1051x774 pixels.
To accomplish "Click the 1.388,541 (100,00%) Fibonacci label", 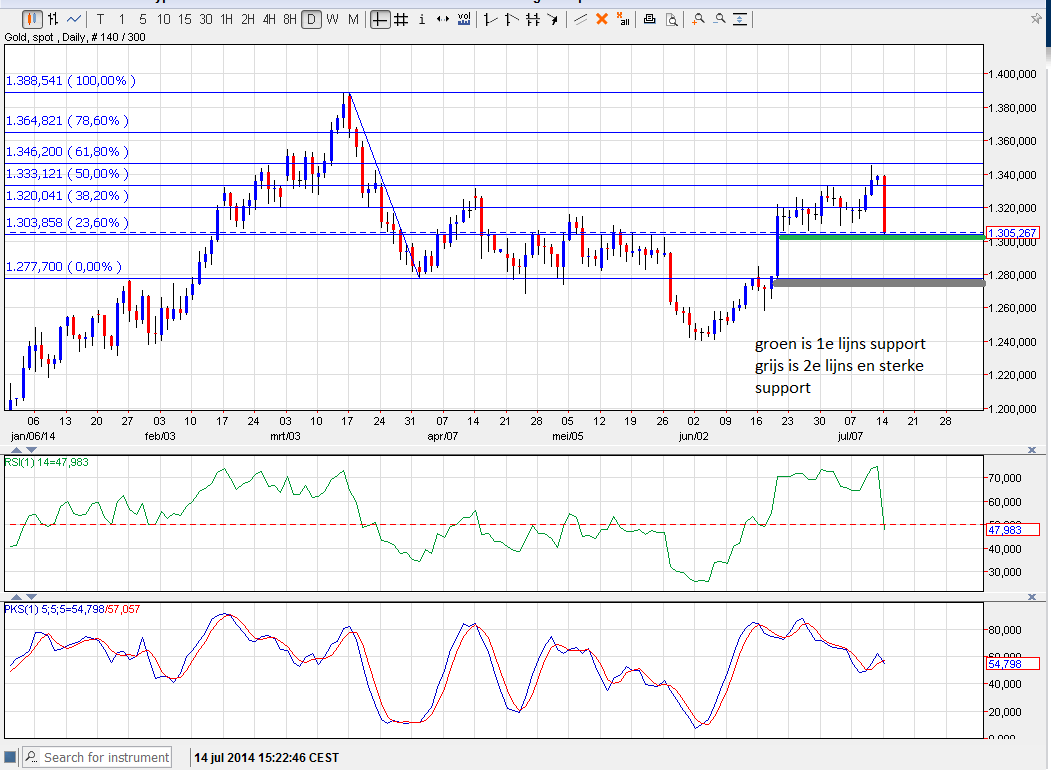I will tap(70, 80).
